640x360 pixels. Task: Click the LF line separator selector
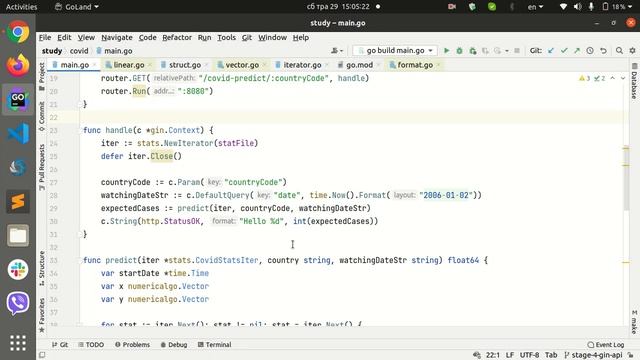pyautogui.click(x=510, y=355)
